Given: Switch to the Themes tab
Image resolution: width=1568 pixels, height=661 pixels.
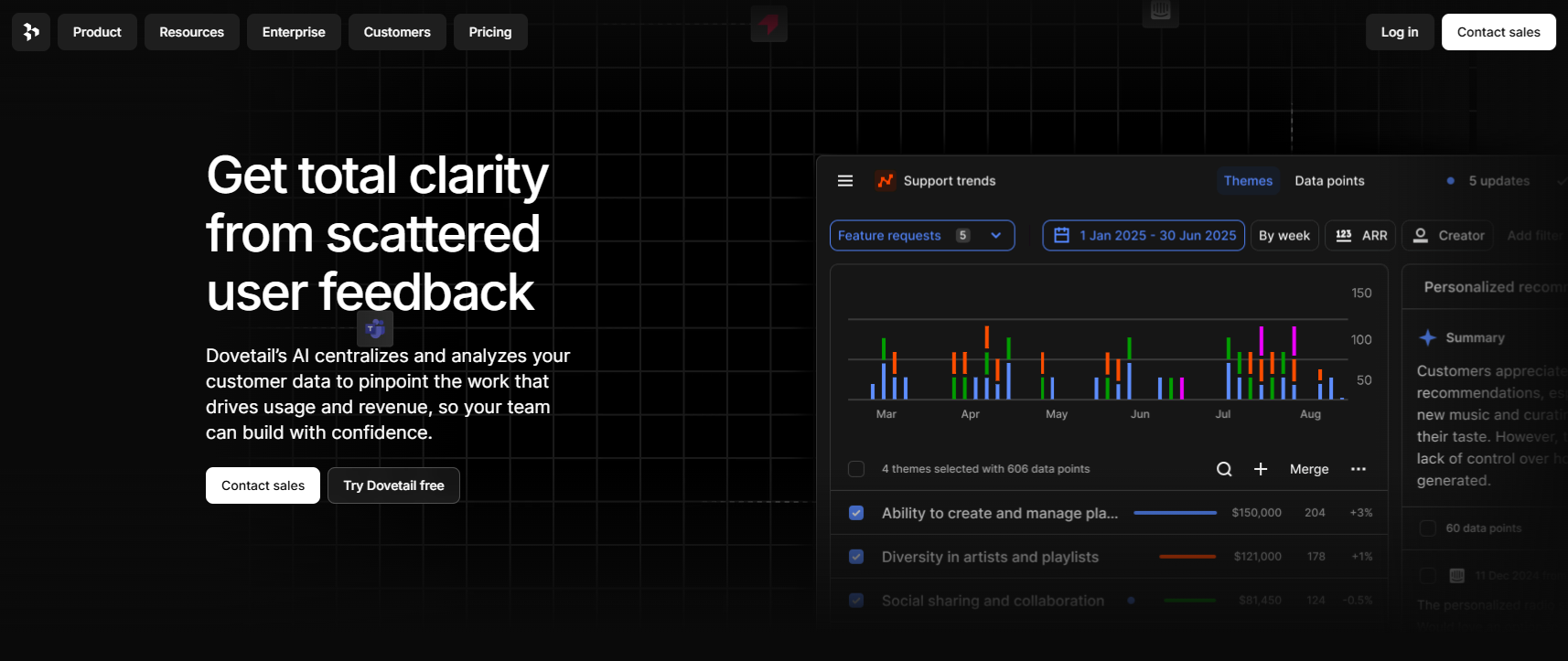Looking at the screenshot, I should tap(1248, 181).
